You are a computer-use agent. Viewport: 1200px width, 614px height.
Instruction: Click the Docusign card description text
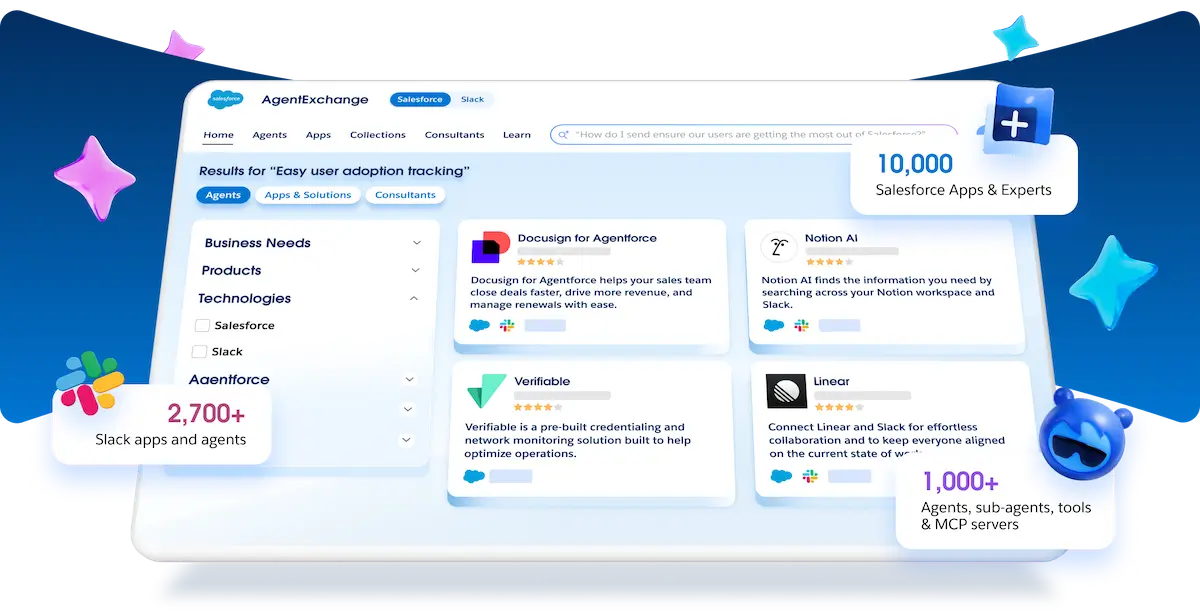[x=591, y=292]
